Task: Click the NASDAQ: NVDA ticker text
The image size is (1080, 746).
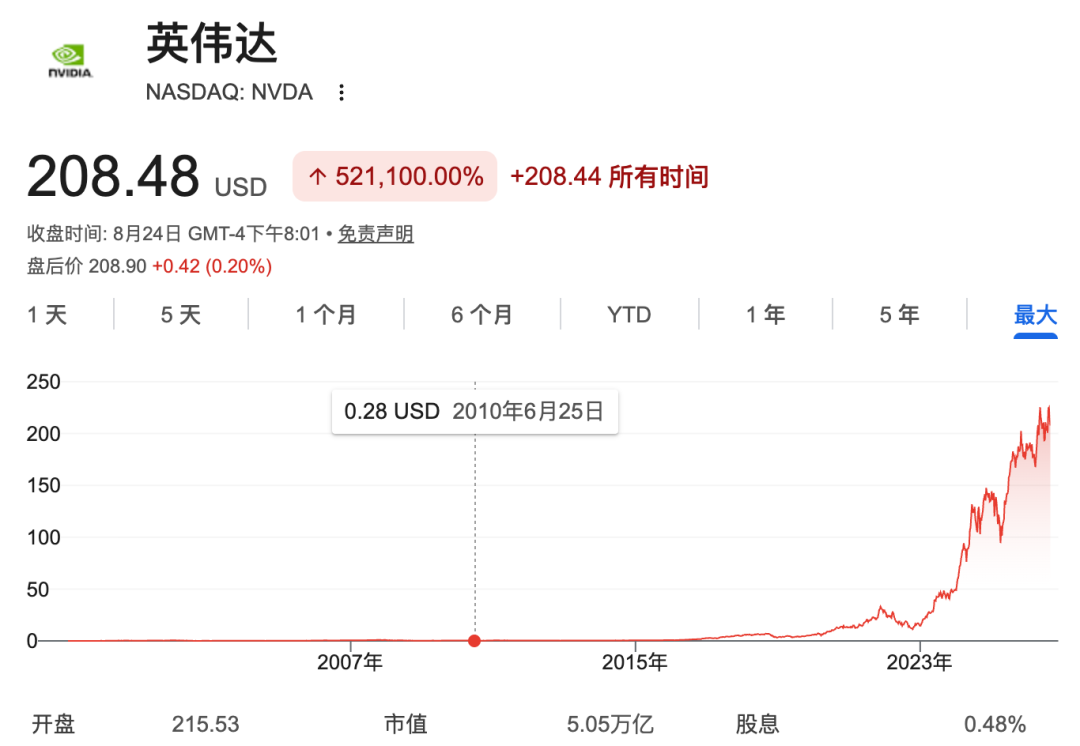Action: click(x=229, y=92)
